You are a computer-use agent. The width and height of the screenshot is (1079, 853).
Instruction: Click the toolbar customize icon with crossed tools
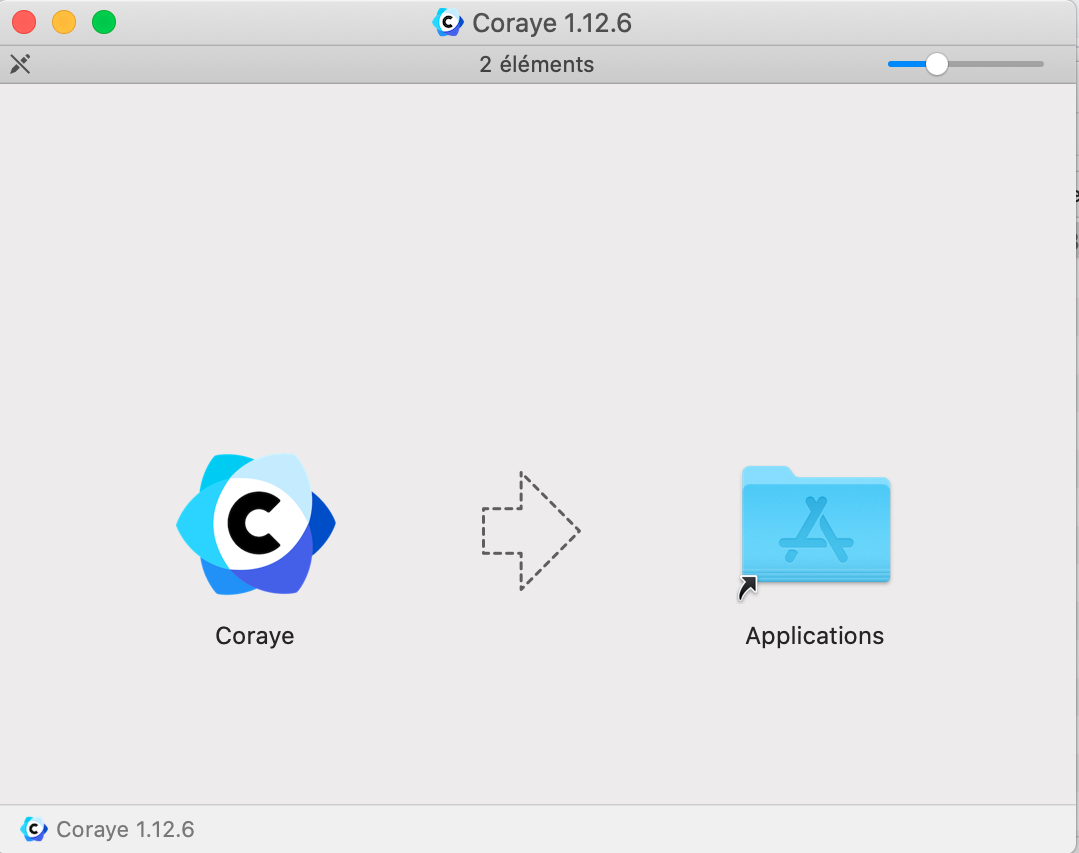click(x=20, y=64)
